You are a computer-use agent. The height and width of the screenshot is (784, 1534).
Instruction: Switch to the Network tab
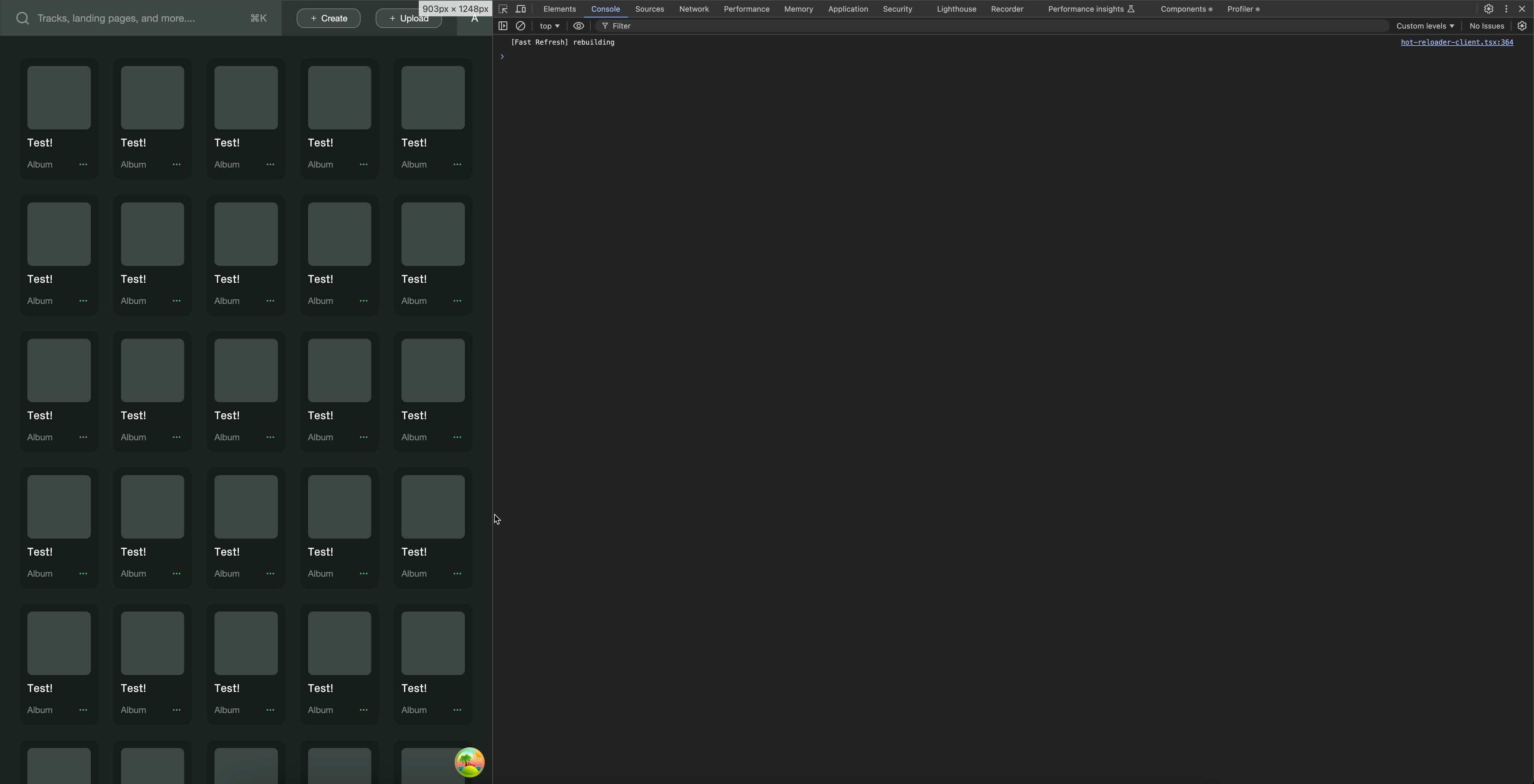tap(694, 9)
